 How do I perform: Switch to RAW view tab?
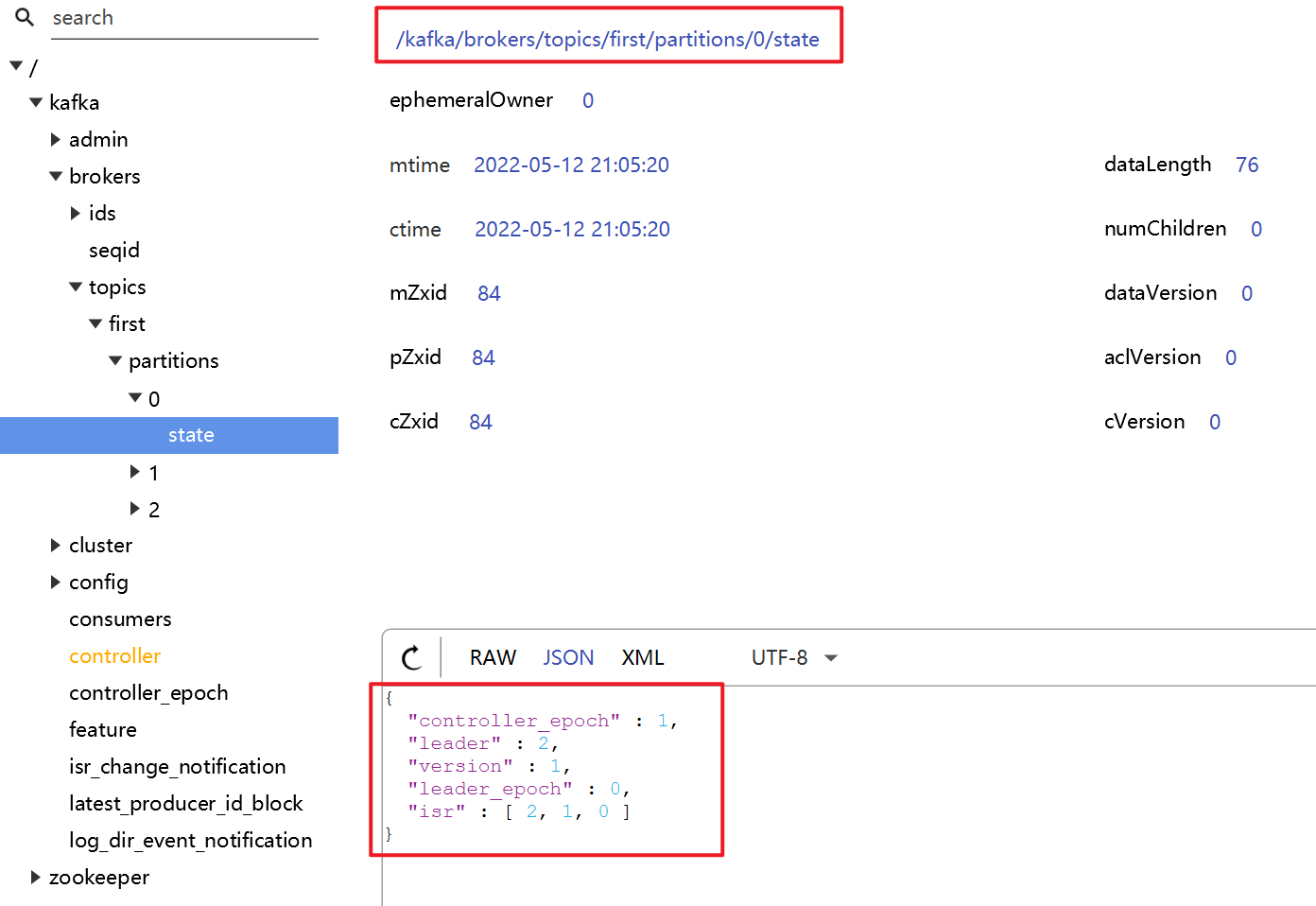pos(493,657)
